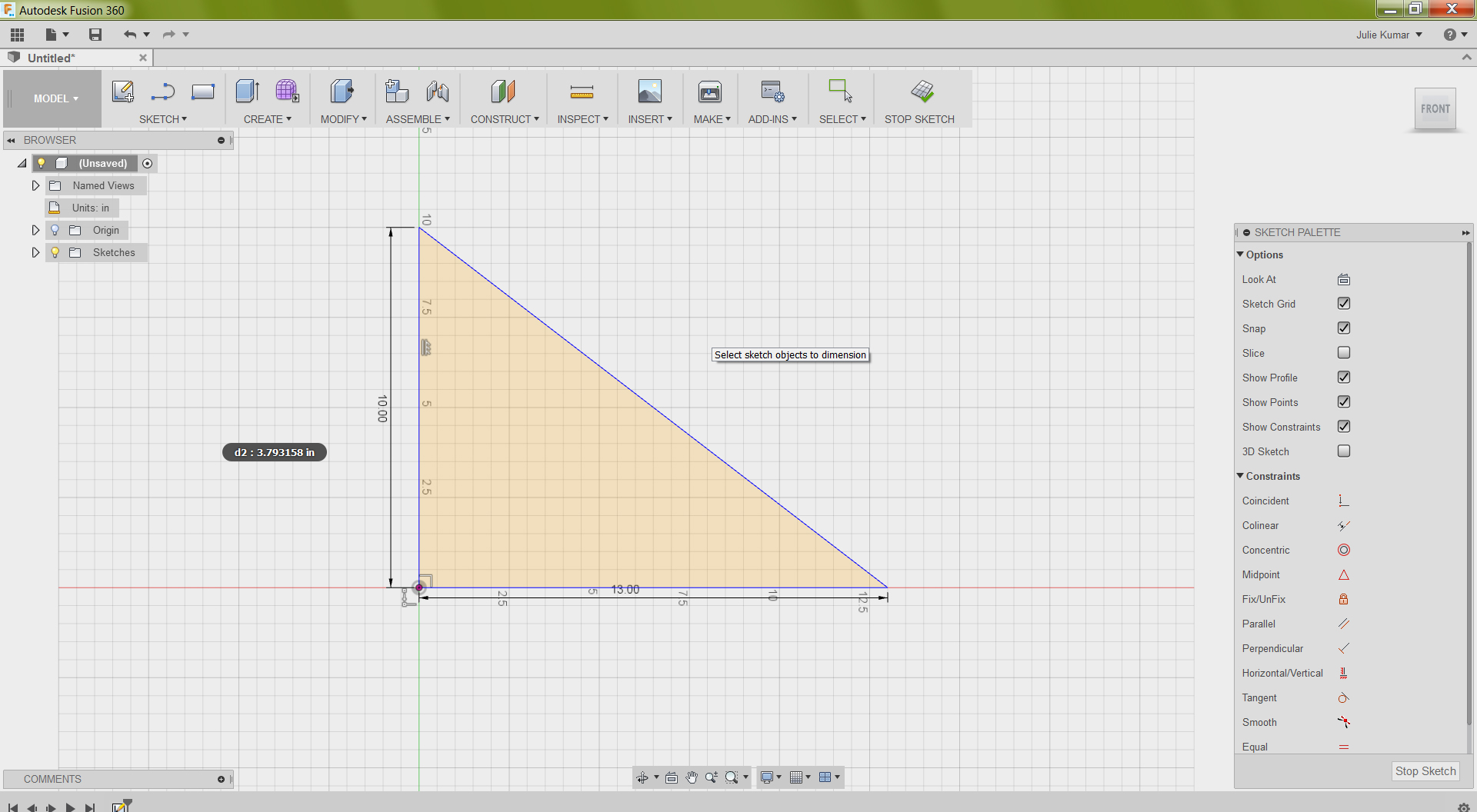Click the Extrude icon in Create
Image resolution: width=1477 pixels, height=812 pixels.
[x=248, y=92]
